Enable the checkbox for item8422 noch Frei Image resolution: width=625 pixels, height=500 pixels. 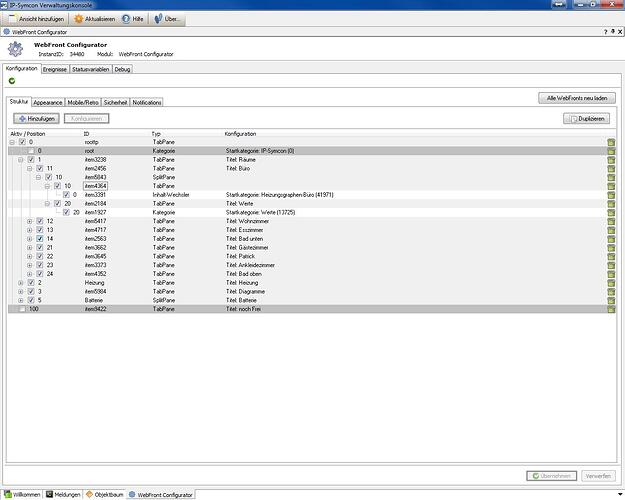pyautogui.click(x=22, y=309)
